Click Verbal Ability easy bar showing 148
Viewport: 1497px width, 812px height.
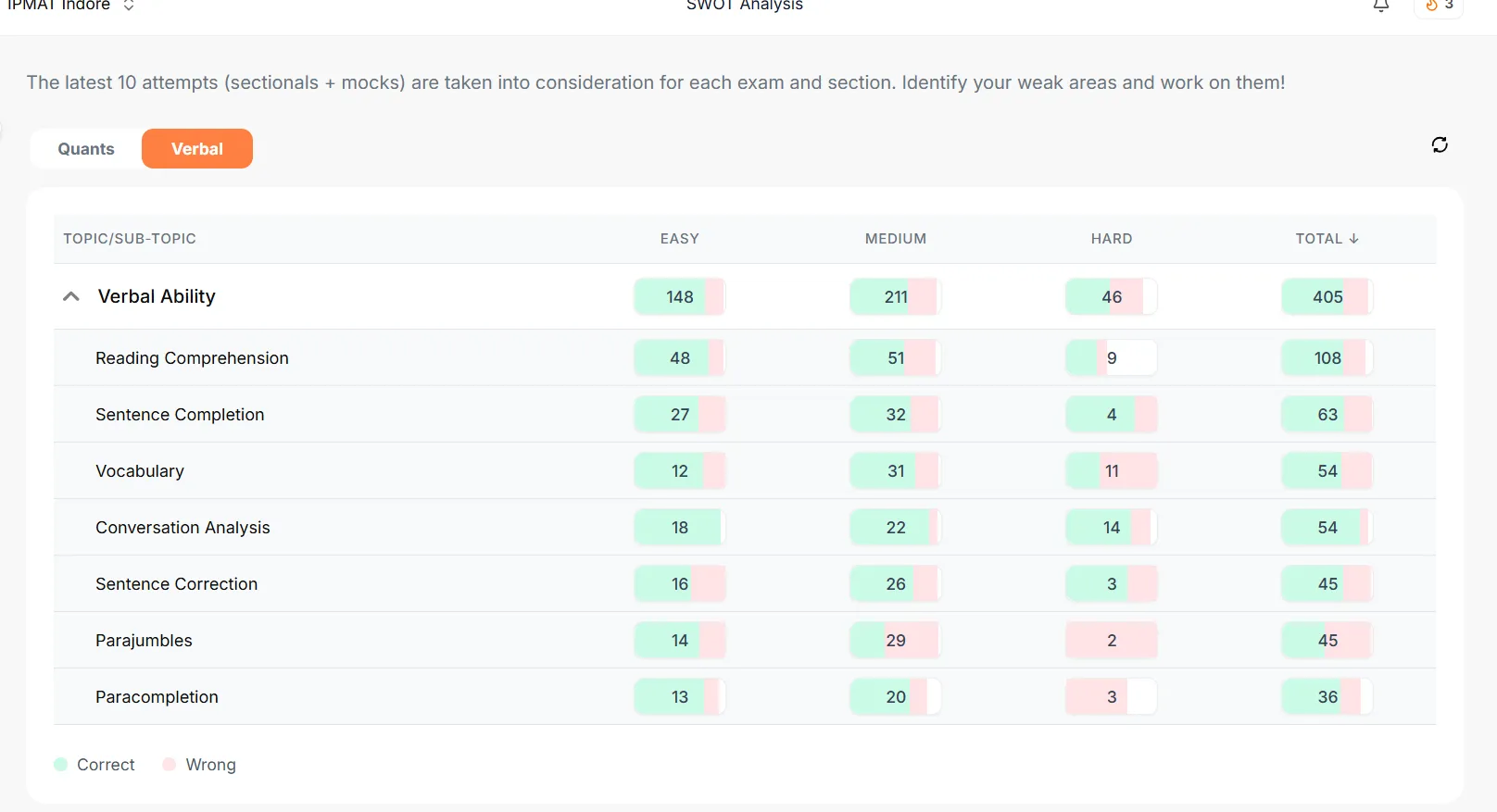coord(679,297)
